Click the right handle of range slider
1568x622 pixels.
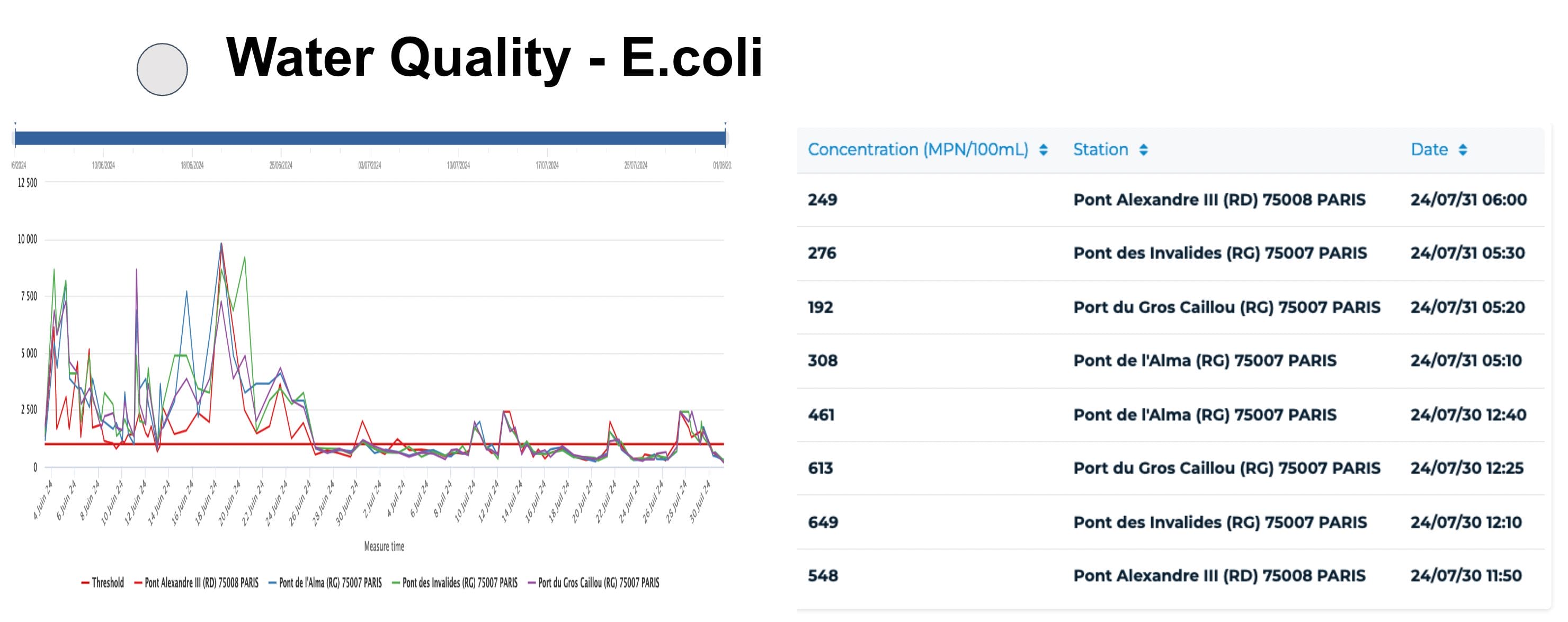725,138
